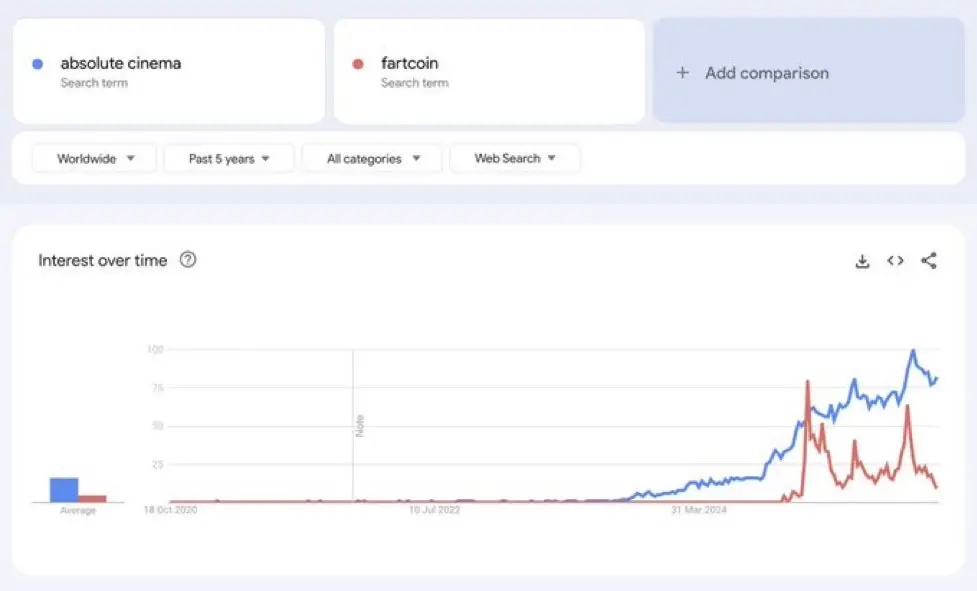Image resolution: width=977 pixels, height=591 pixels.
Task: Open the Interest over time help icon
Action: [x=188, y=260]
